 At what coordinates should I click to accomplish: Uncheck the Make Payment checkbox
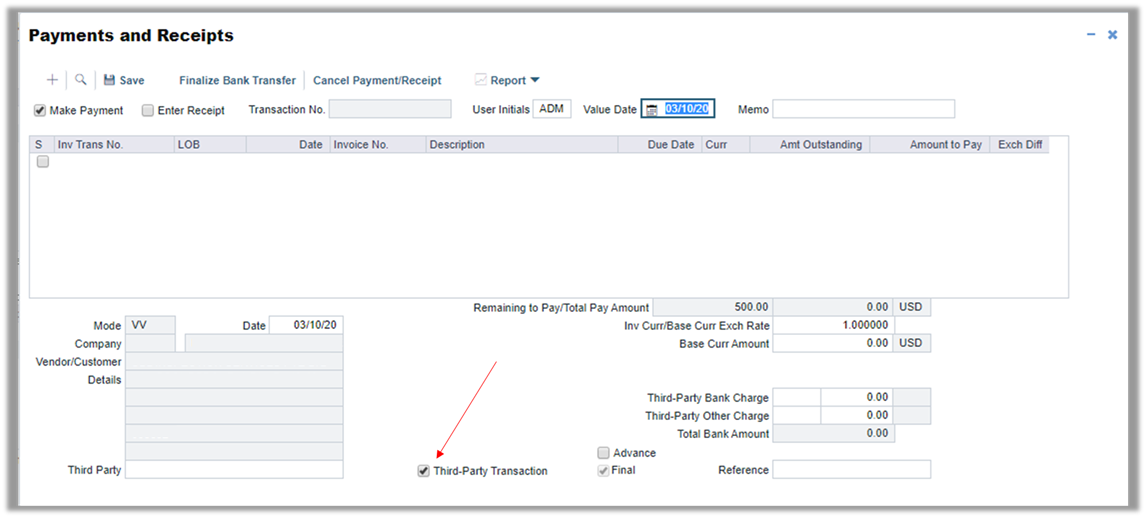pyautogui.click(x=40, y=111)
